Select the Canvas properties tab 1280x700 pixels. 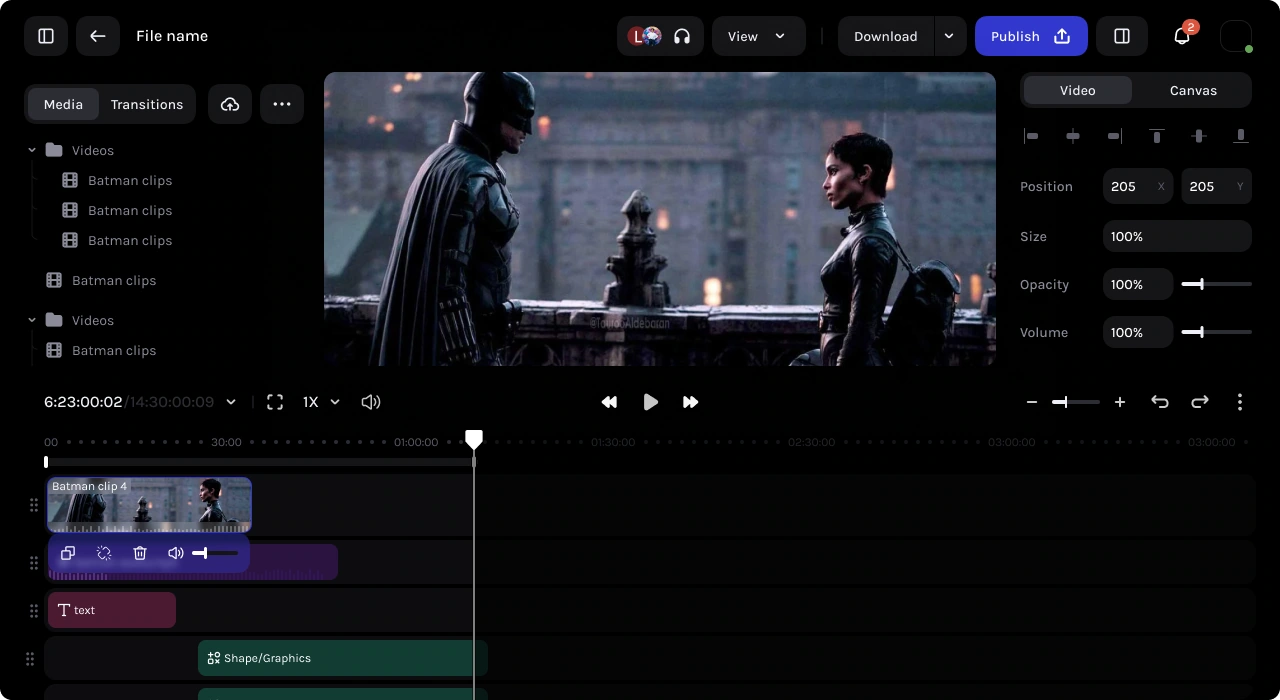[x=1193, y=90]
